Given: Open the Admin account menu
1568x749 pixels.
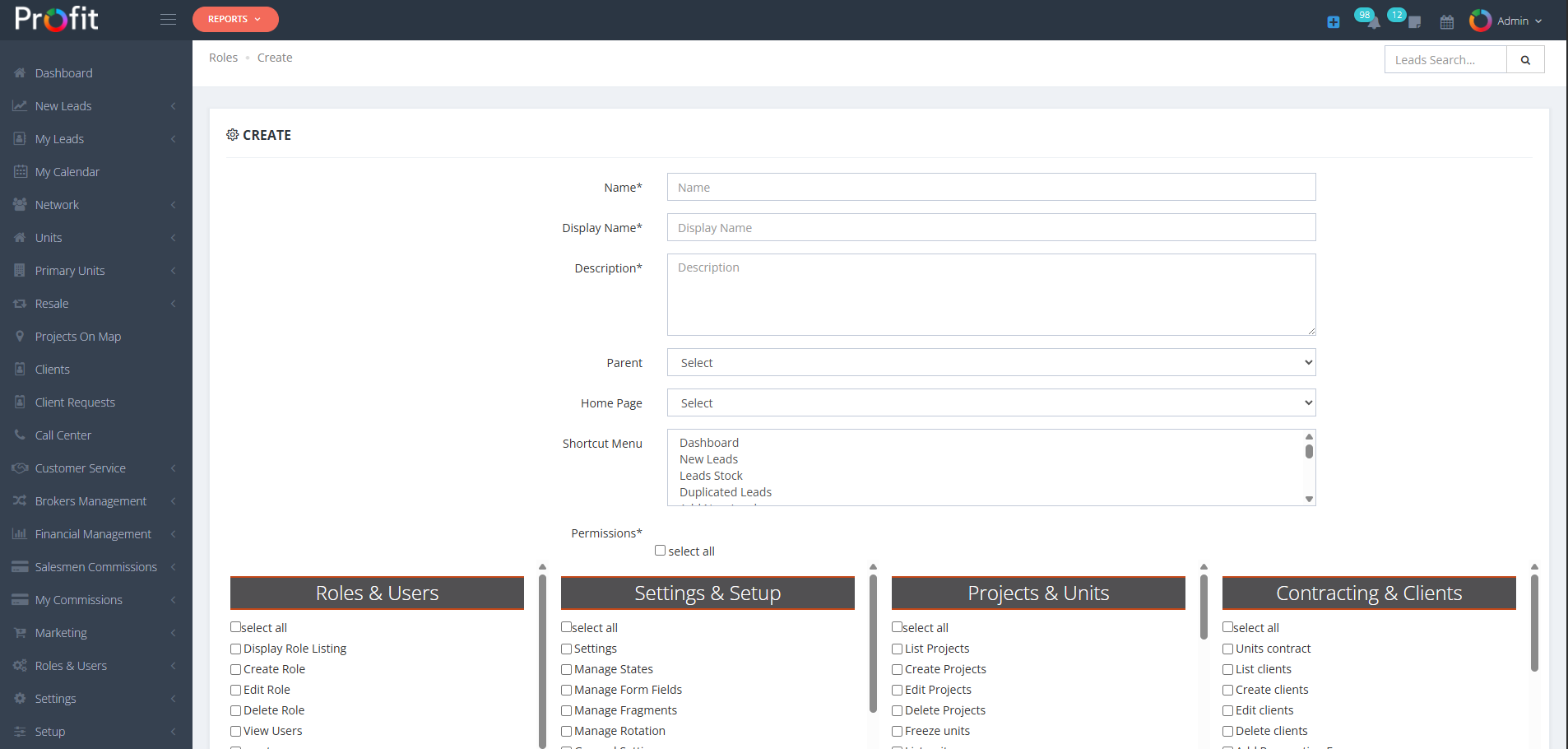Looking at the screenshot, I should [x=1509, y=21].
